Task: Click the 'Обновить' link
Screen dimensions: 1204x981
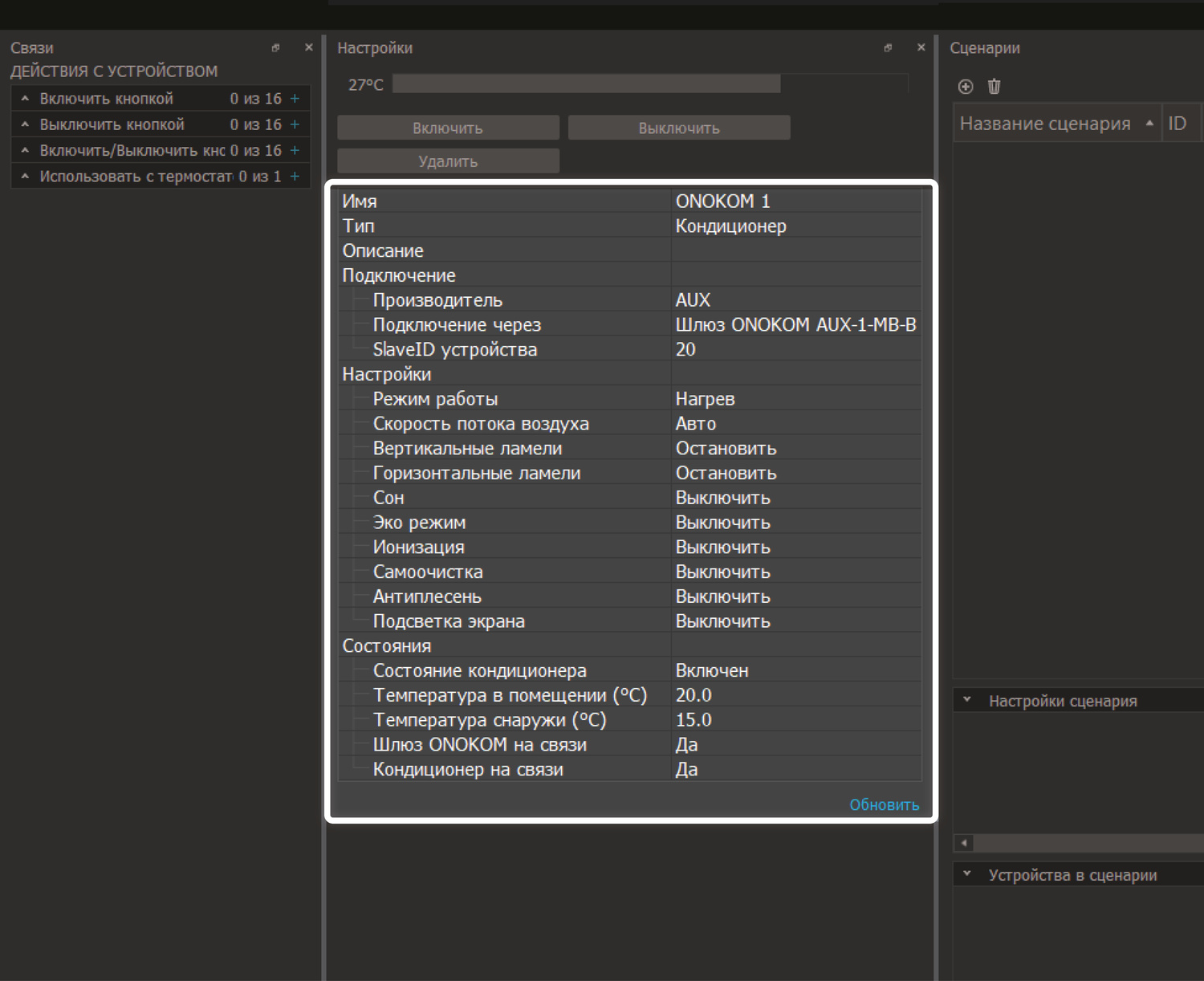Action: 884,805
